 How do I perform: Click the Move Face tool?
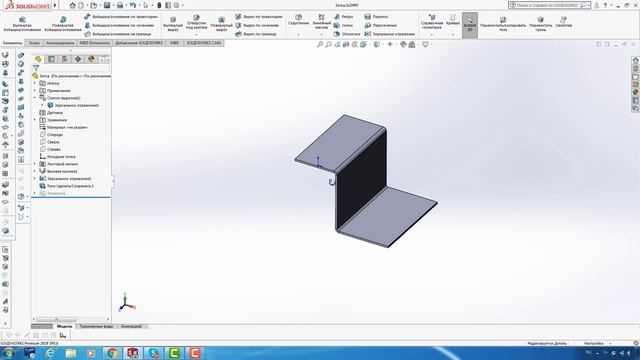point(540,24)
